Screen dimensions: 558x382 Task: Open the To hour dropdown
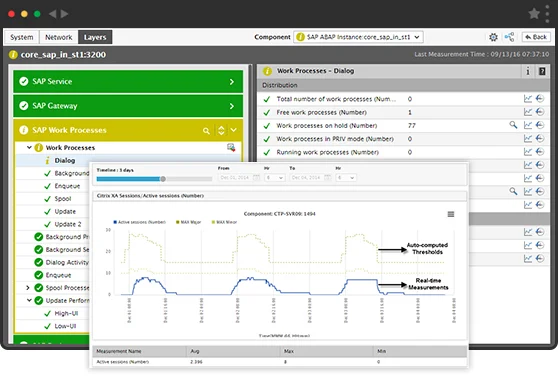coord(346,177)
